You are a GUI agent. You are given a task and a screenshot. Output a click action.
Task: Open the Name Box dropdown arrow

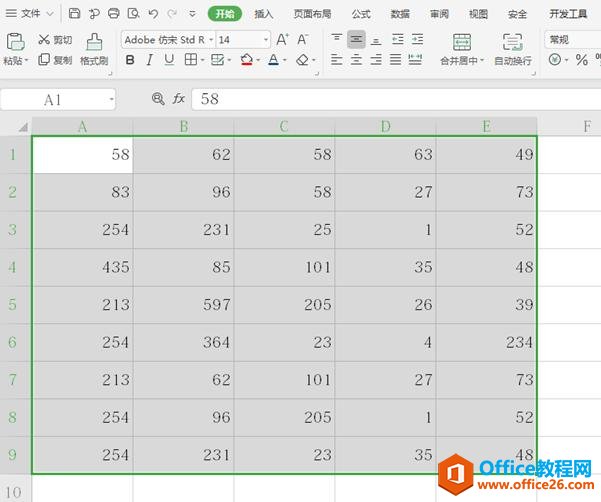[x=111, y=99]
